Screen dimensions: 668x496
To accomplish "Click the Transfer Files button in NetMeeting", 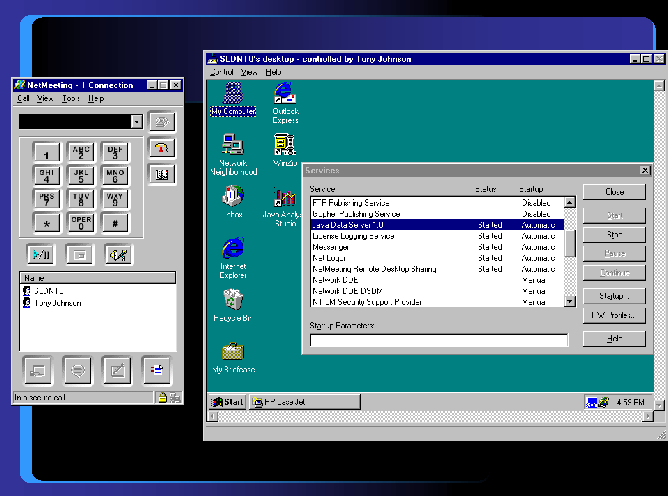I will point(154,370).
